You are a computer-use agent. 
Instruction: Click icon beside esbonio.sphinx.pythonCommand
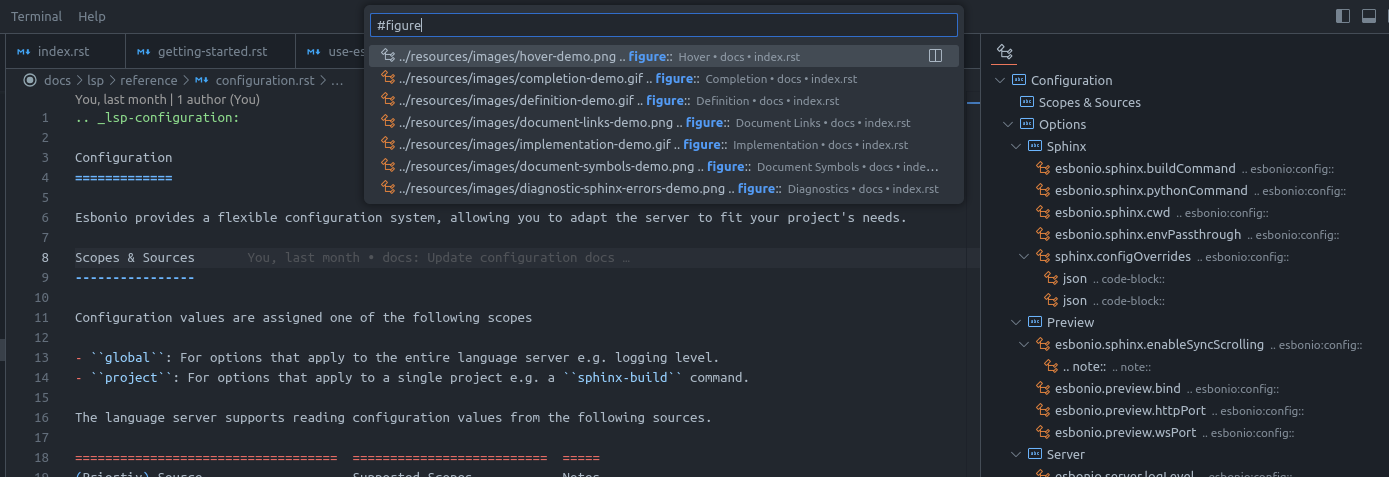(1044, 190)
